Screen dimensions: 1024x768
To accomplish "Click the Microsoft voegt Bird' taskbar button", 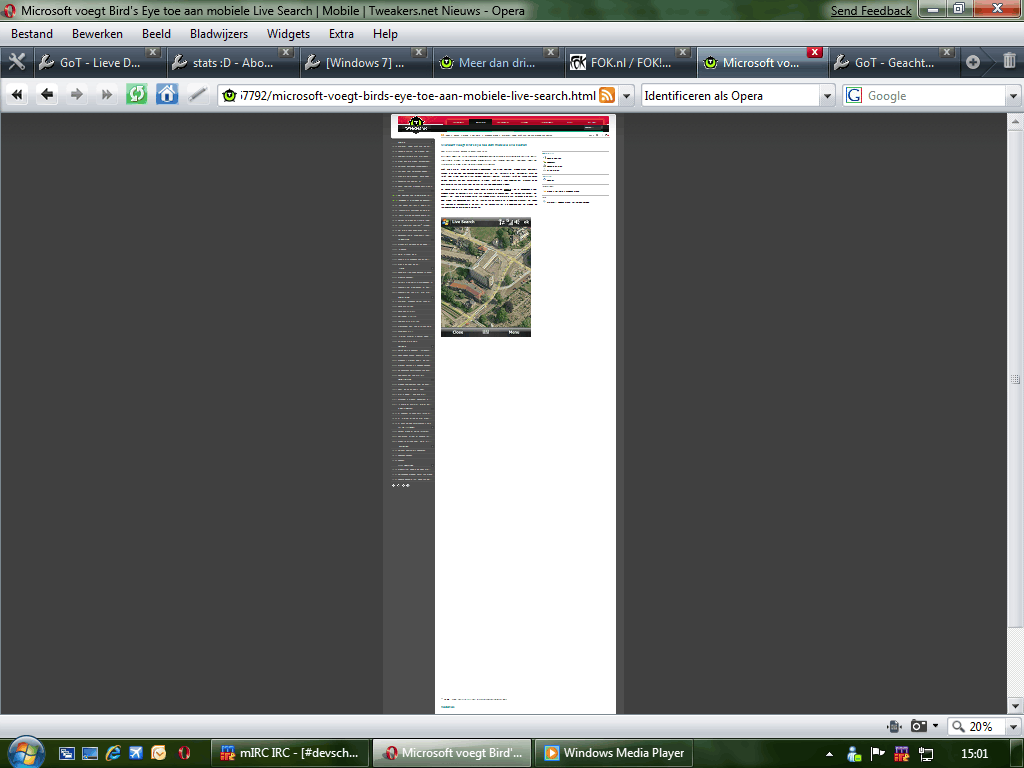I will coord(452,753).
